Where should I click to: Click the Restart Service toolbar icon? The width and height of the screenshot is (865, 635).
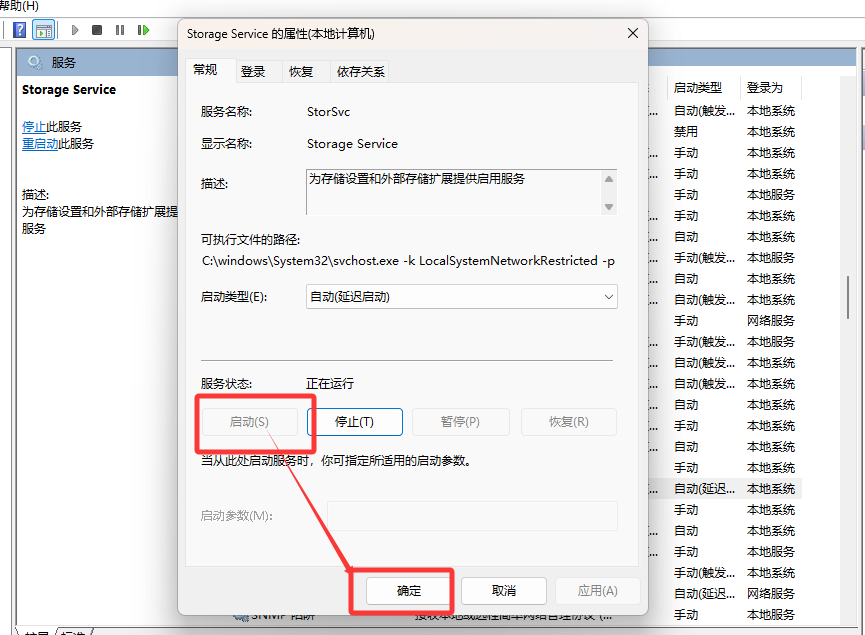pyautogui.click(x=144, y=30)
